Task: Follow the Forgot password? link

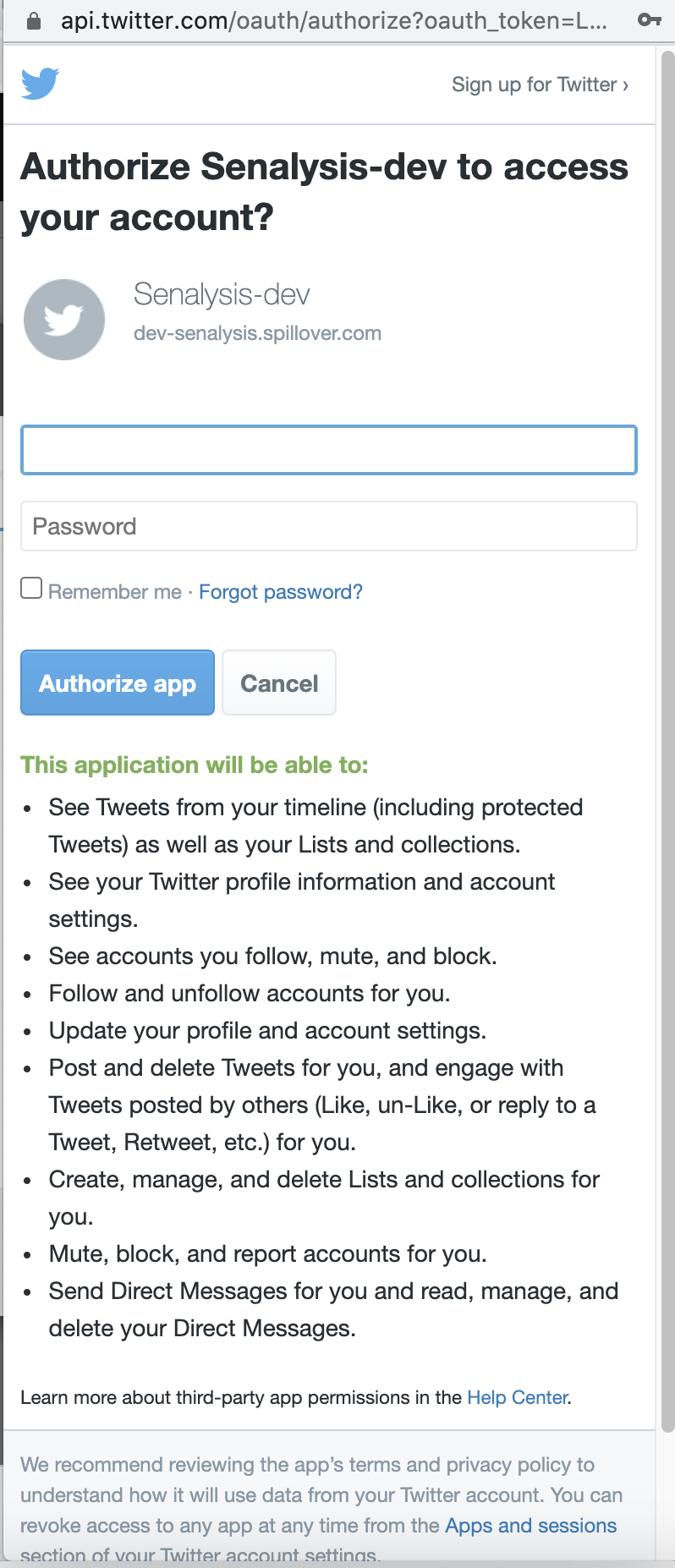Action: pos(280,592)
